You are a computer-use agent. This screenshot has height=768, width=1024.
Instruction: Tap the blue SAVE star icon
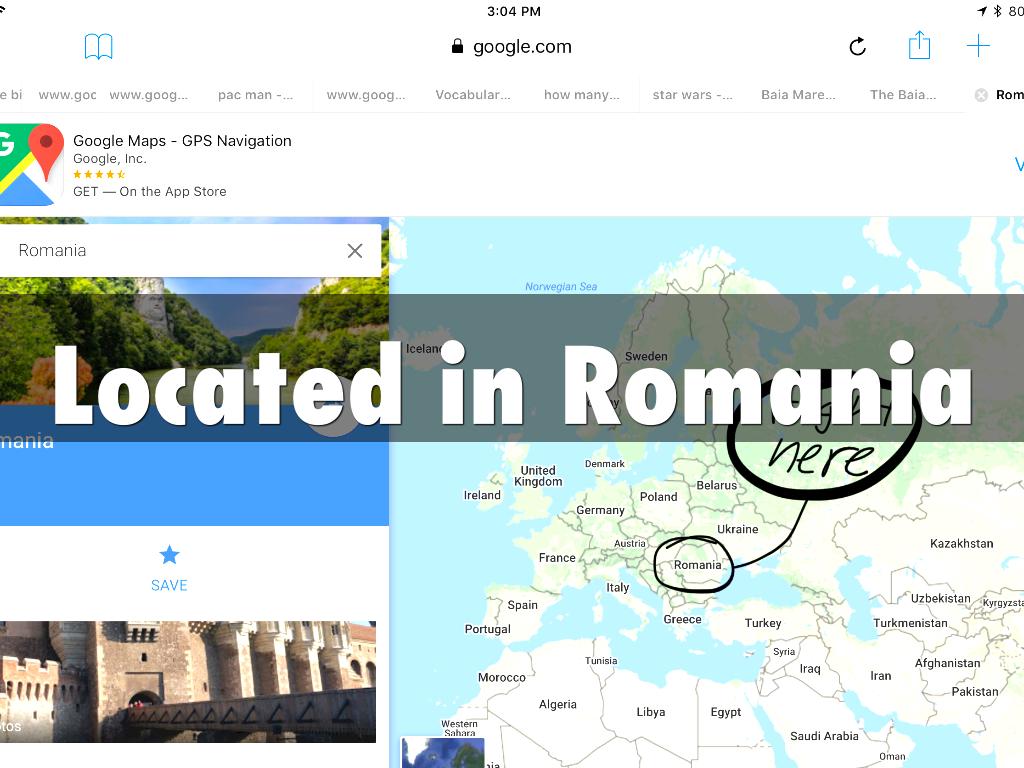169,555
